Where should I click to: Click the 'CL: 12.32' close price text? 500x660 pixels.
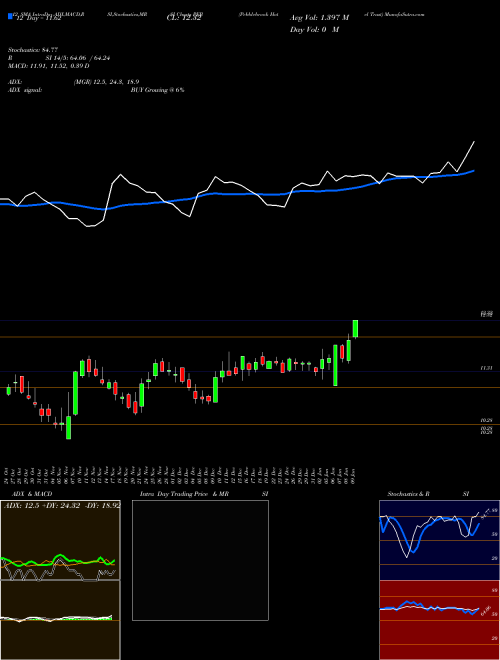183,18
